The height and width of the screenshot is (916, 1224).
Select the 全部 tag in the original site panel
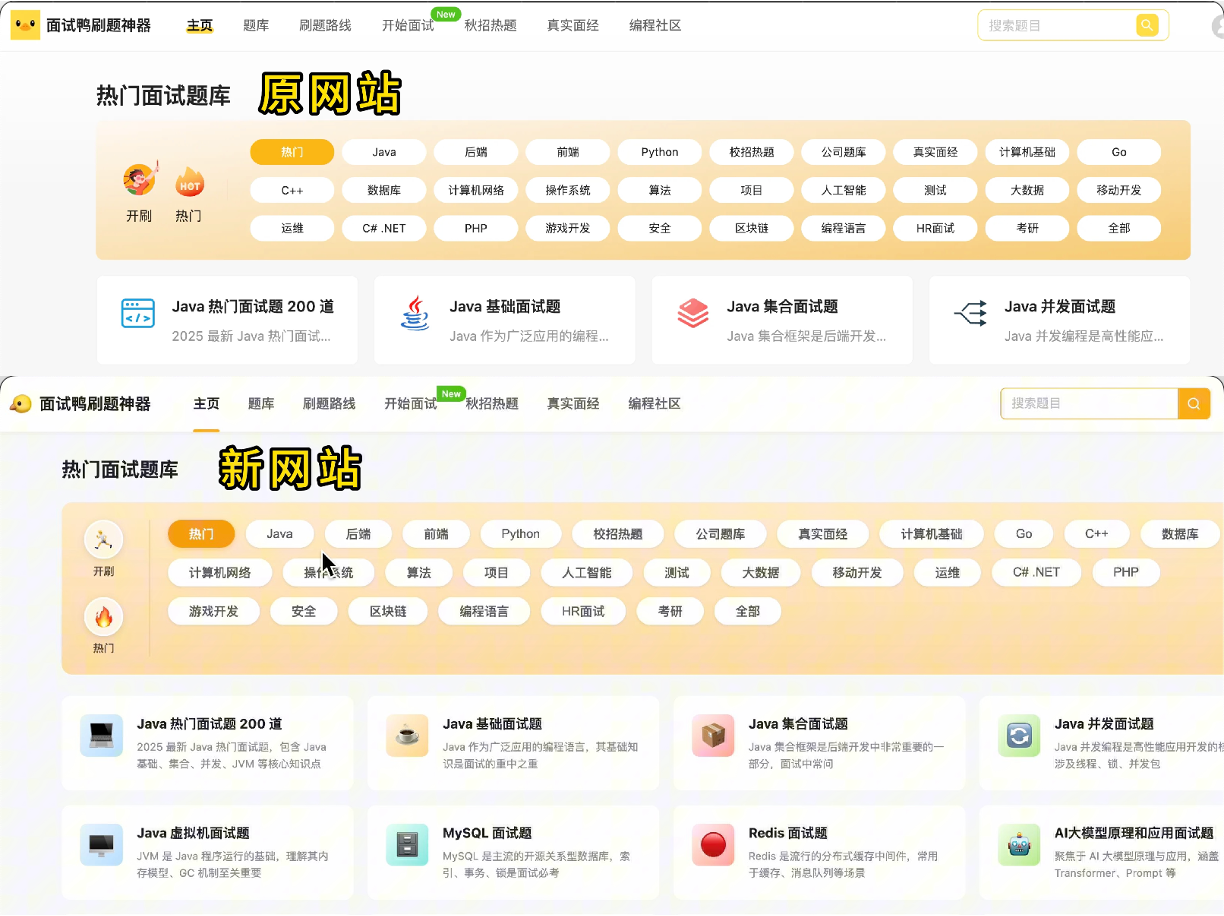[1118, 228]
